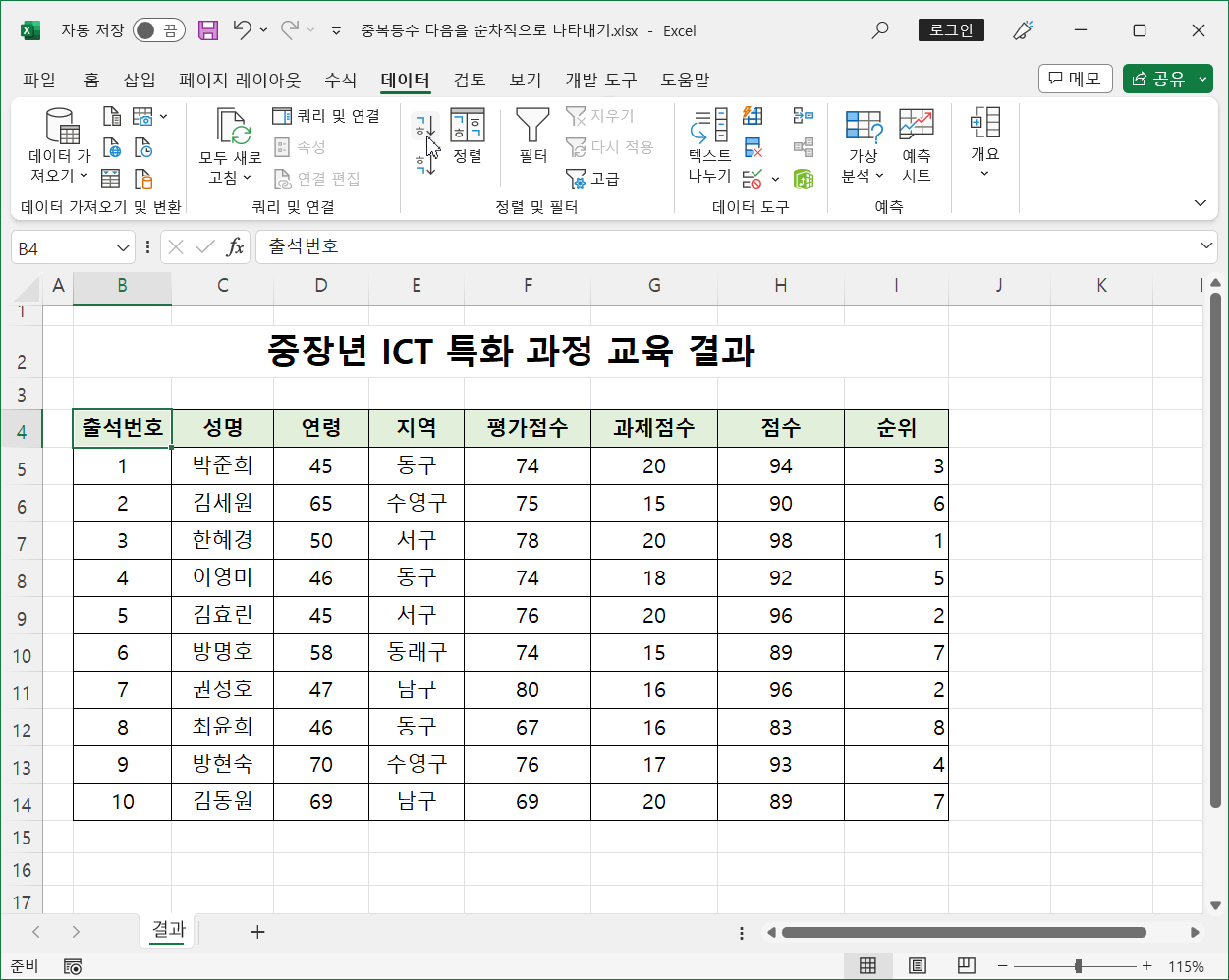This screenshot has width=1229, height=980.
Task: Collapse the ribbon with the chevron
Action: click(1201, 203)
